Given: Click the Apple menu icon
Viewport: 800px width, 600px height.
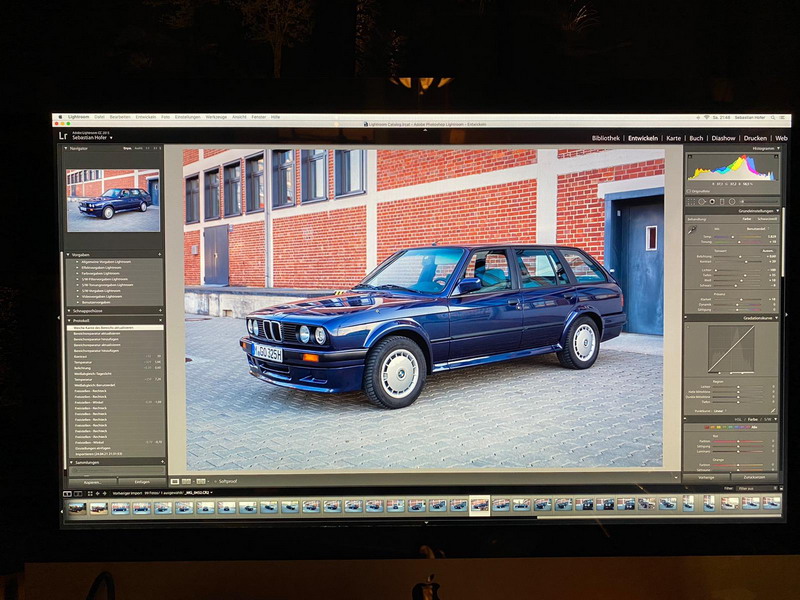Looking at the screenshot, I should click(59, 117).
